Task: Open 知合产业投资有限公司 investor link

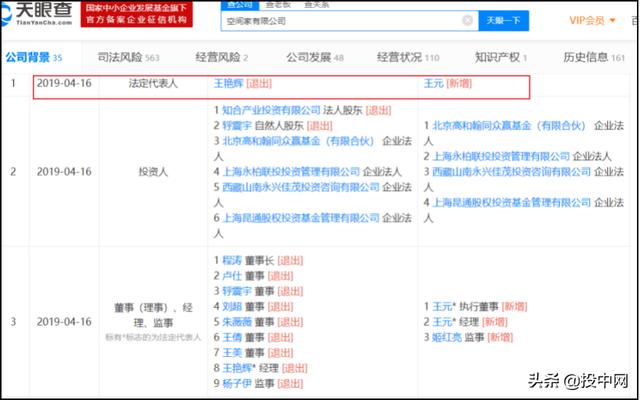Action: tap(271, 110)
